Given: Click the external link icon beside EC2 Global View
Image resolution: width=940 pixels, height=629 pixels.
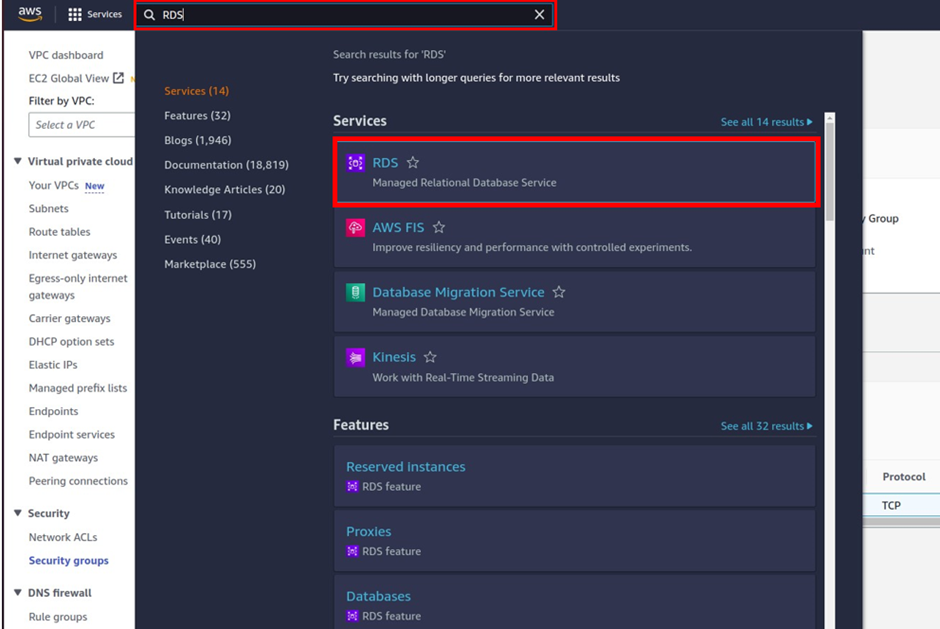Looking at the screenshot, I should click(x=118, y=78).
